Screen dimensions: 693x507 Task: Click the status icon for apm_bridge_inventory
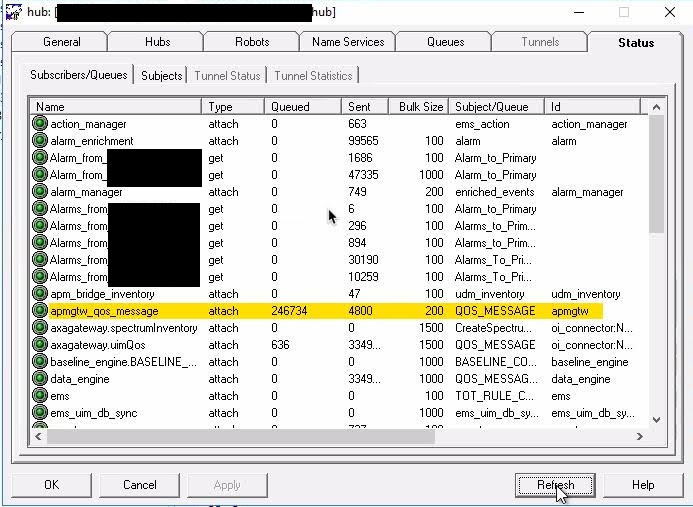40,294
